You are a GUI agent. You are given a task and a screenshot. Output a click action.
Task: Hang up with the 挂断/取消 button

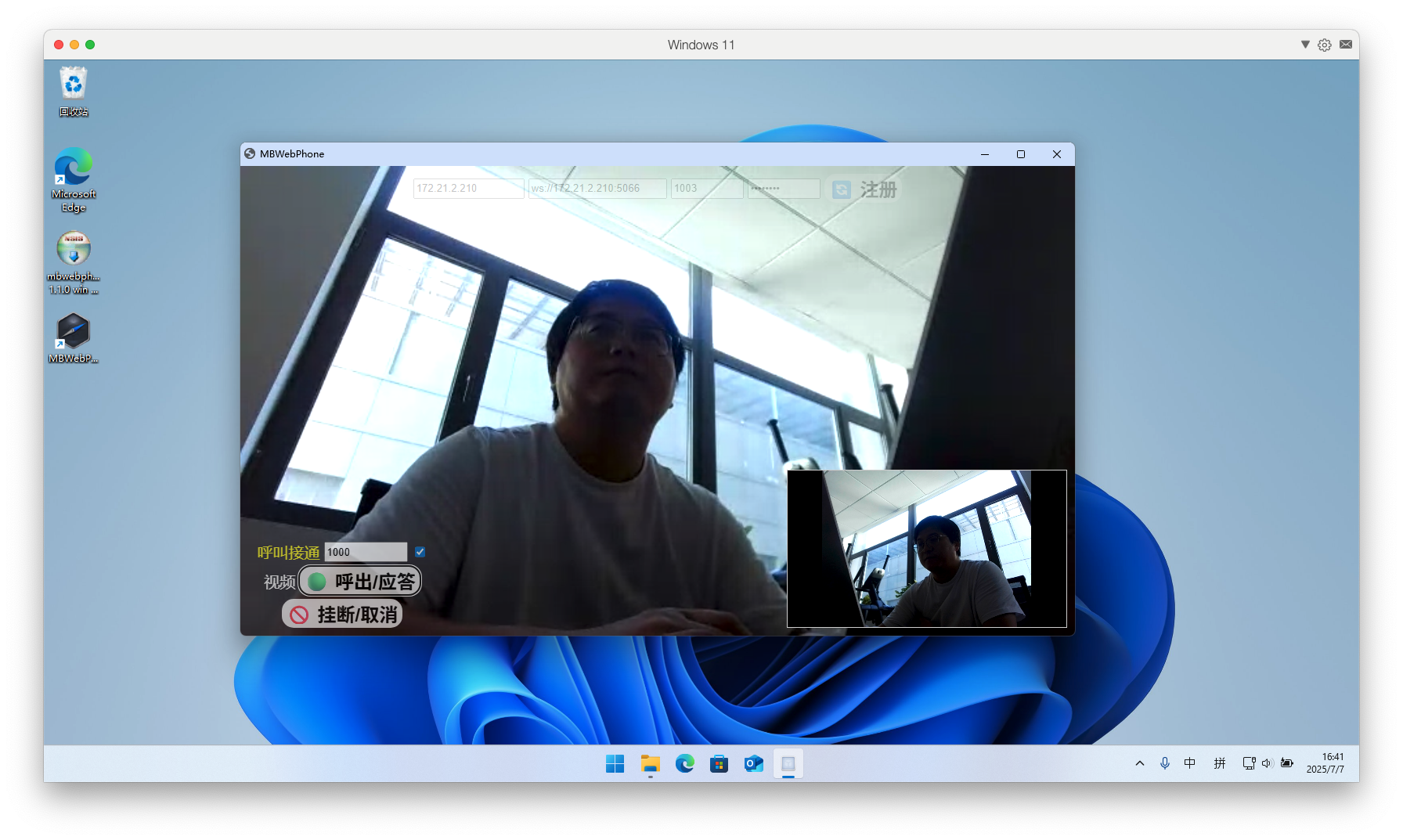tap(342, 615)
